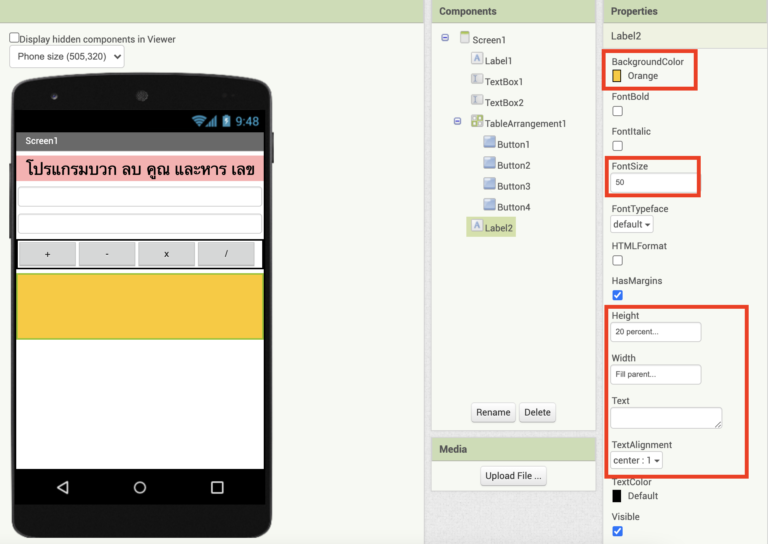Select Button3 in the components tree
This screenshot has width=768, height=544.
513,187
